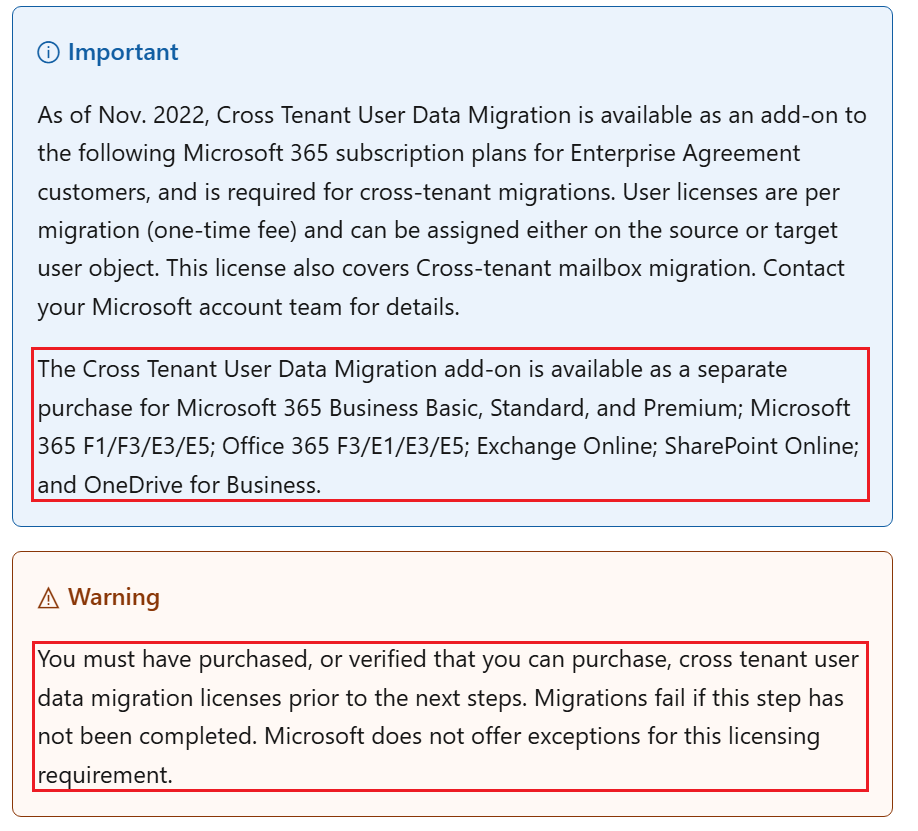Click the info icon beside Important

click(x=48, y=53)
